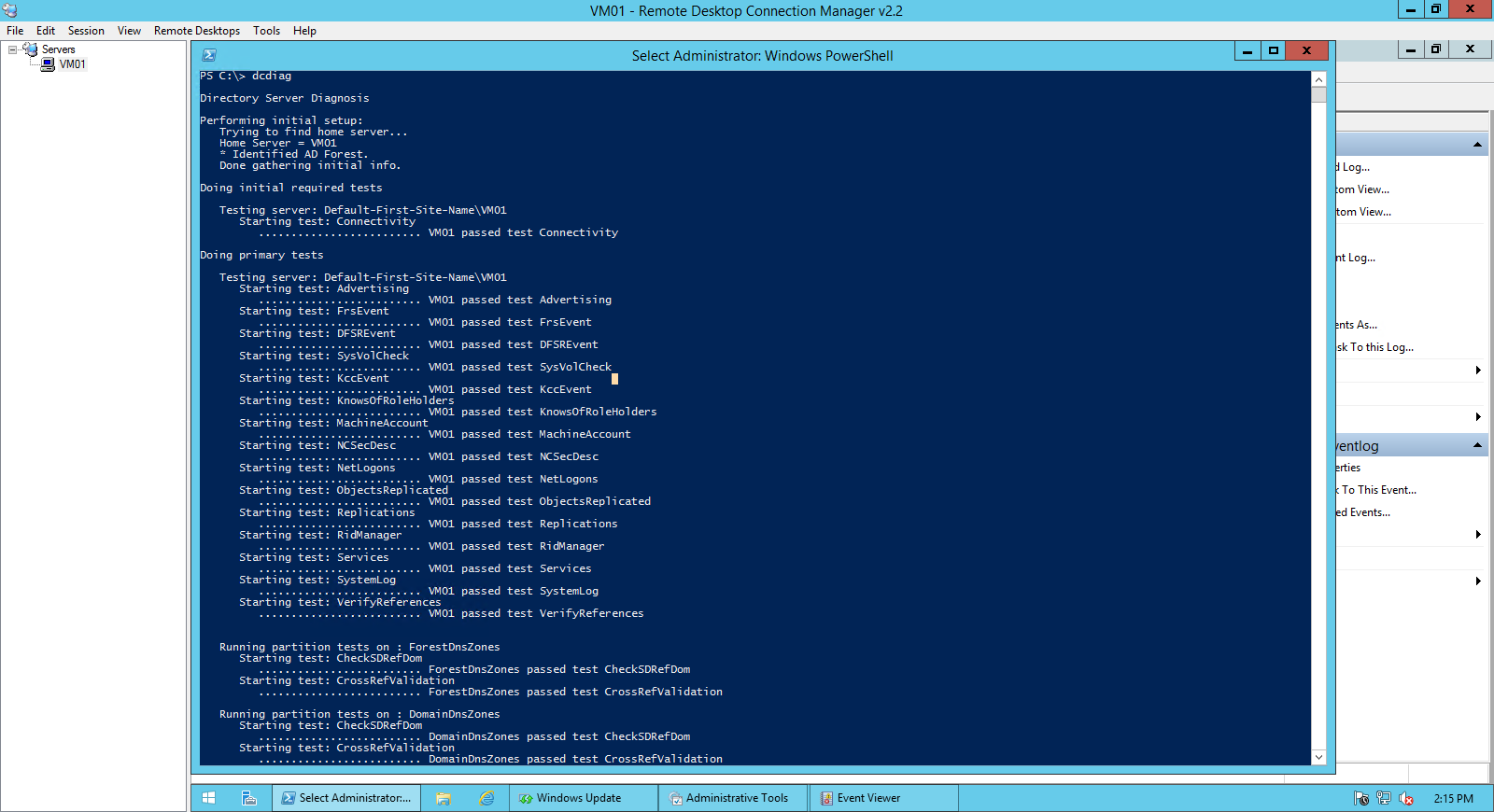This screenshot has width=1494, height=812.
Task: Open the Session menu
Action: click(86, 31)
